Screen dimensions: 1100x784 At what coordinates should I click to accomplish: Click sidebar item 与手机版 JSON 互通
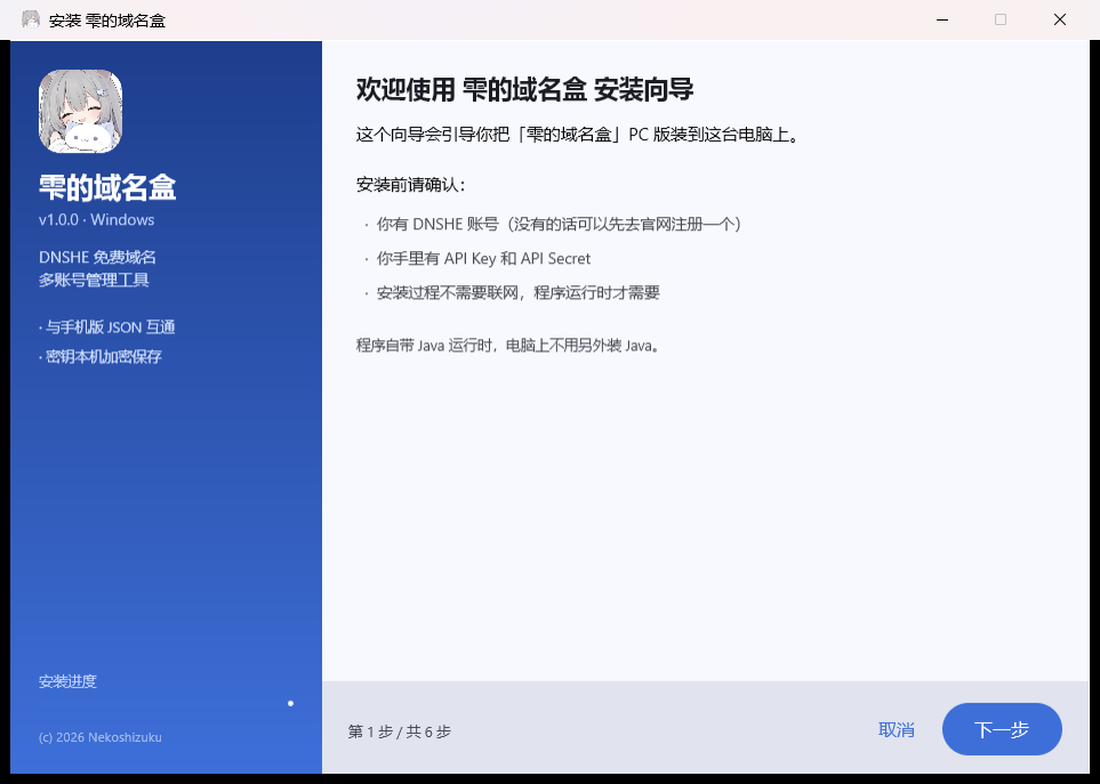(107, 327)
